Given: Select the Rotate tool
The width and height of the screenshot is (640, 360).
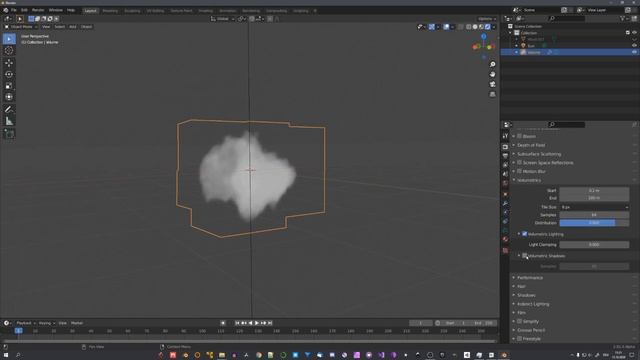Looking at the screenshot, I should coord(9,74).
